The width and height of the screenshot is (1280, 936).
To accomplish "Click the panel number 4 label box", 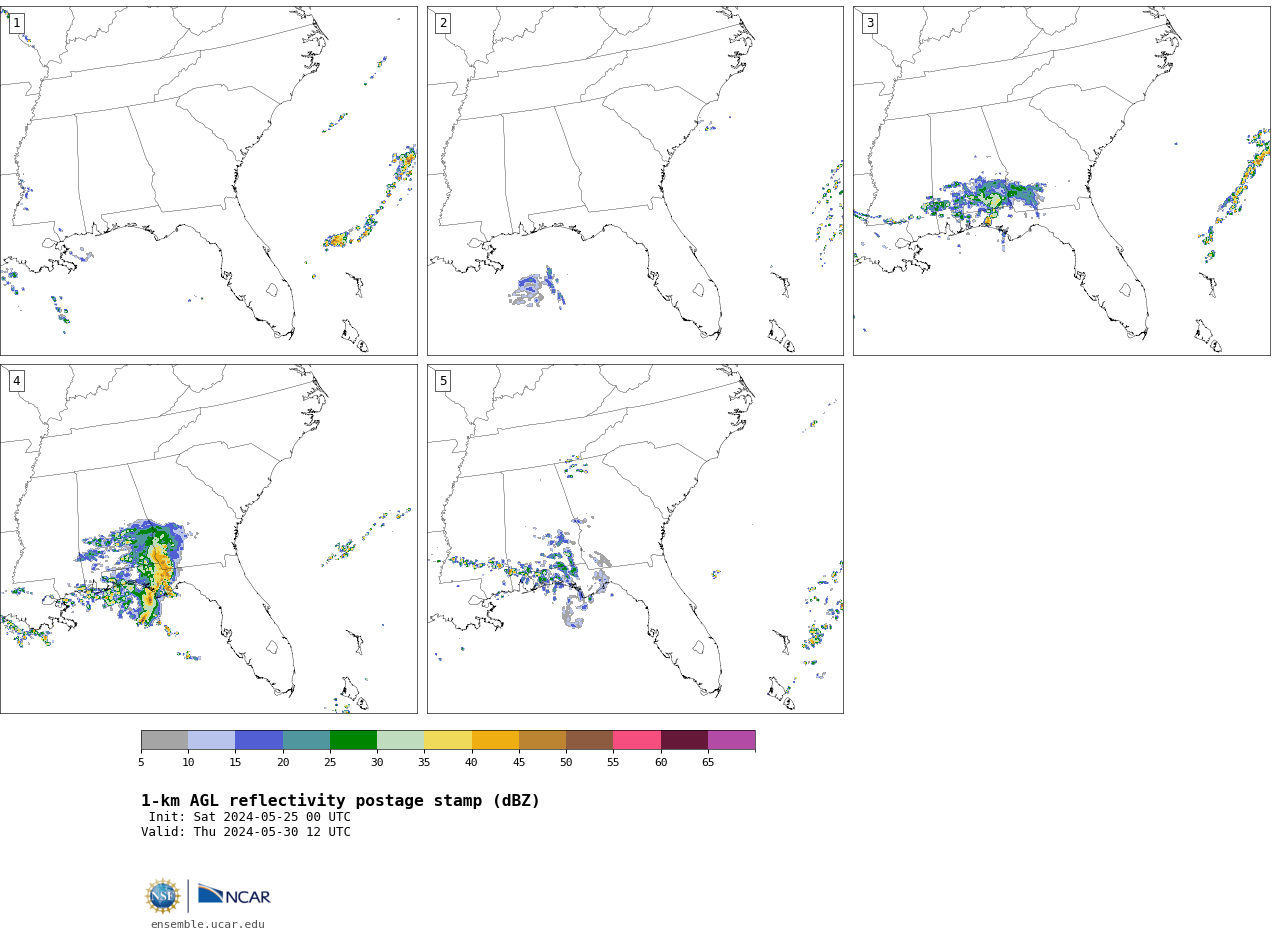I will (x=16, y=381).
